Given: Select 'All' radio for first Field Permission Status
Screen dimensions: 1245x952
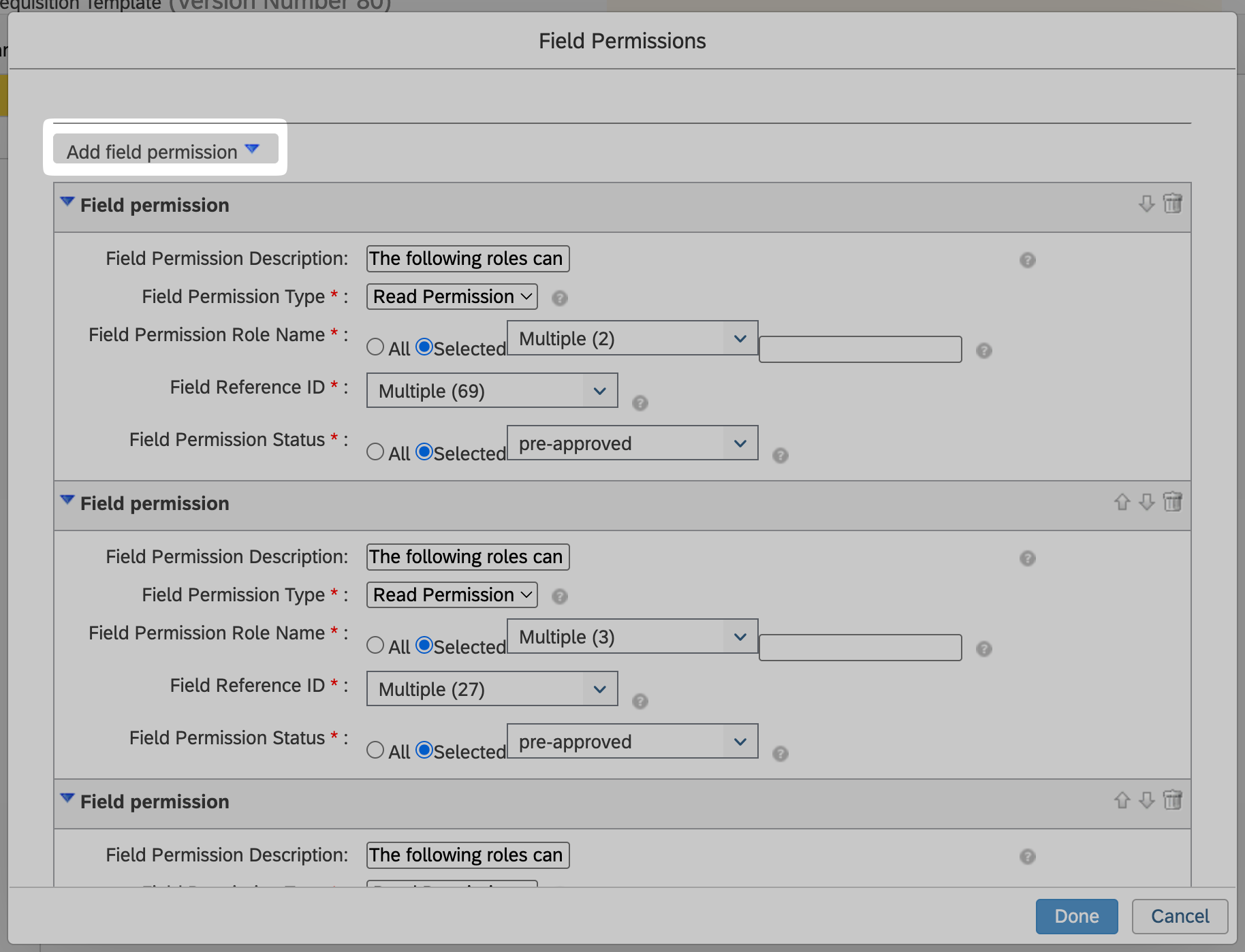Looking at the screenshot, I should (375, 451).
